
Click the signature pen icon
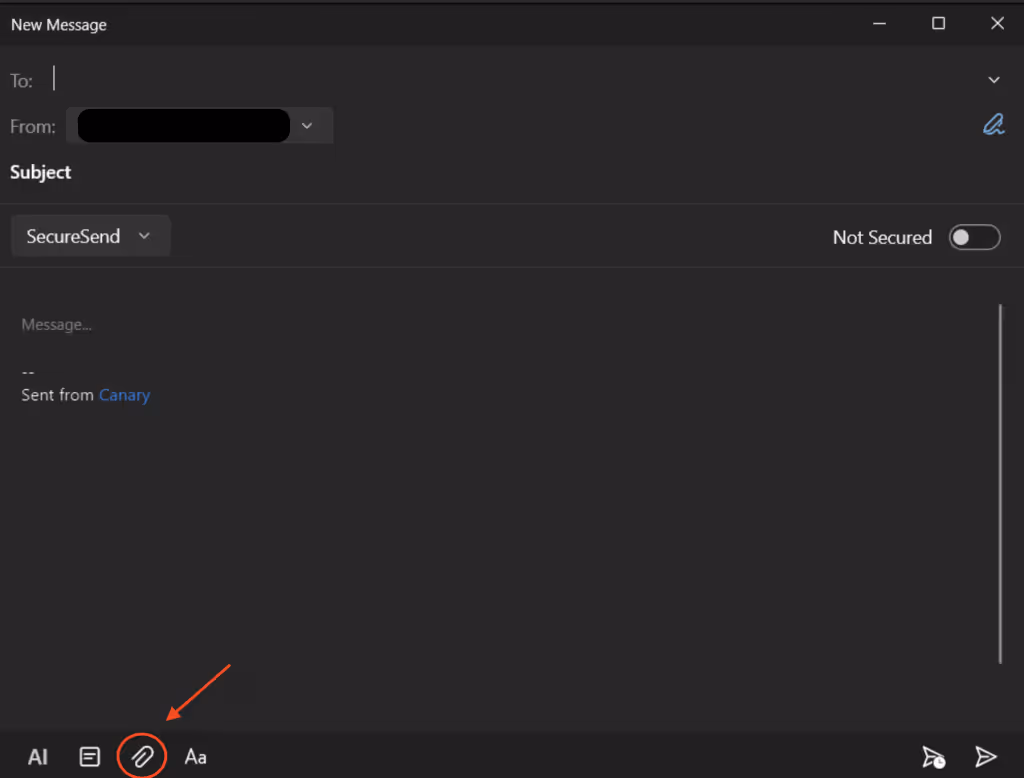click(x=993, y=124)
